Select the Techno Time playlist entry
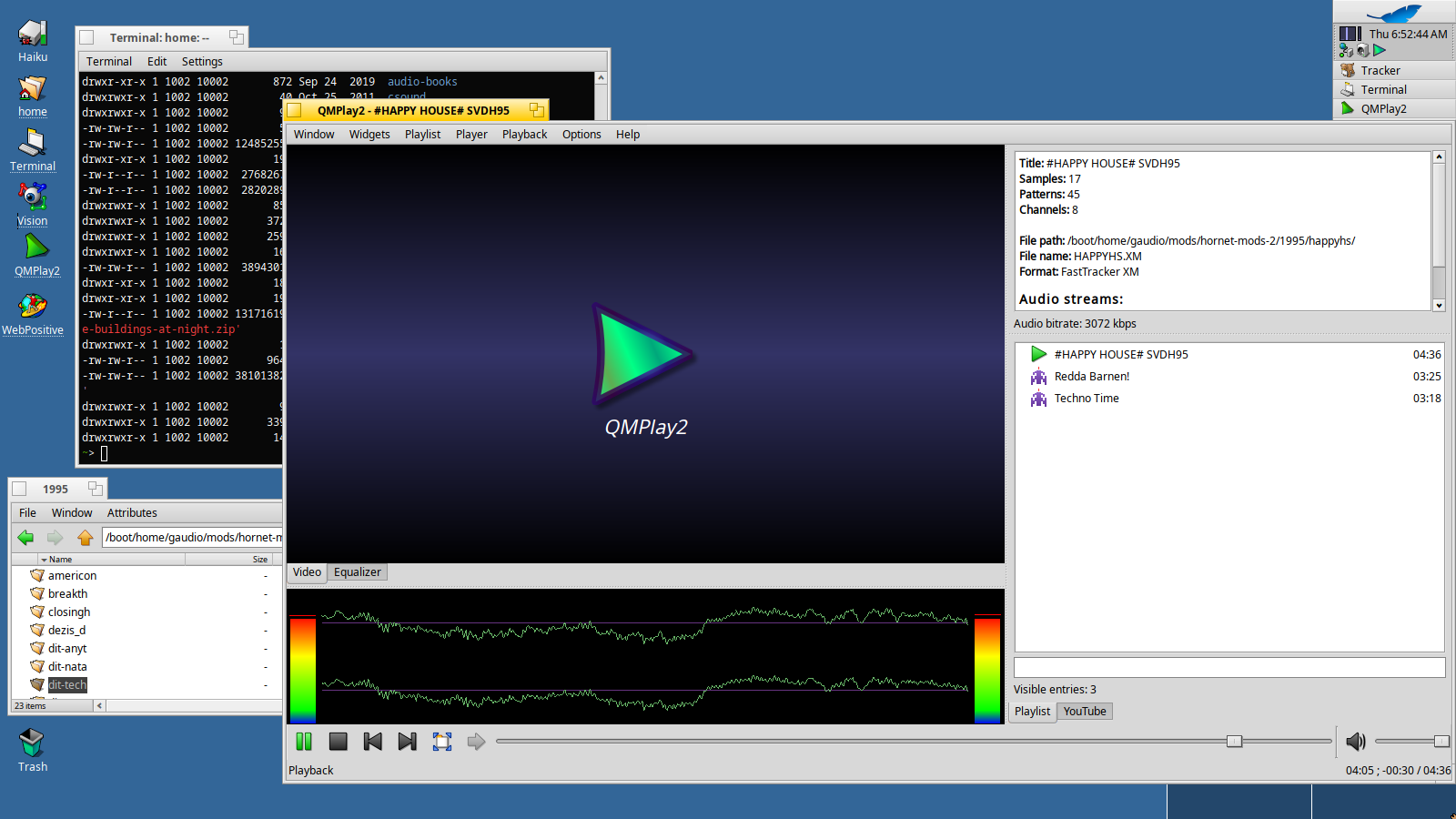Screen dimensions: 1456x819 [x=1229, y=399]
